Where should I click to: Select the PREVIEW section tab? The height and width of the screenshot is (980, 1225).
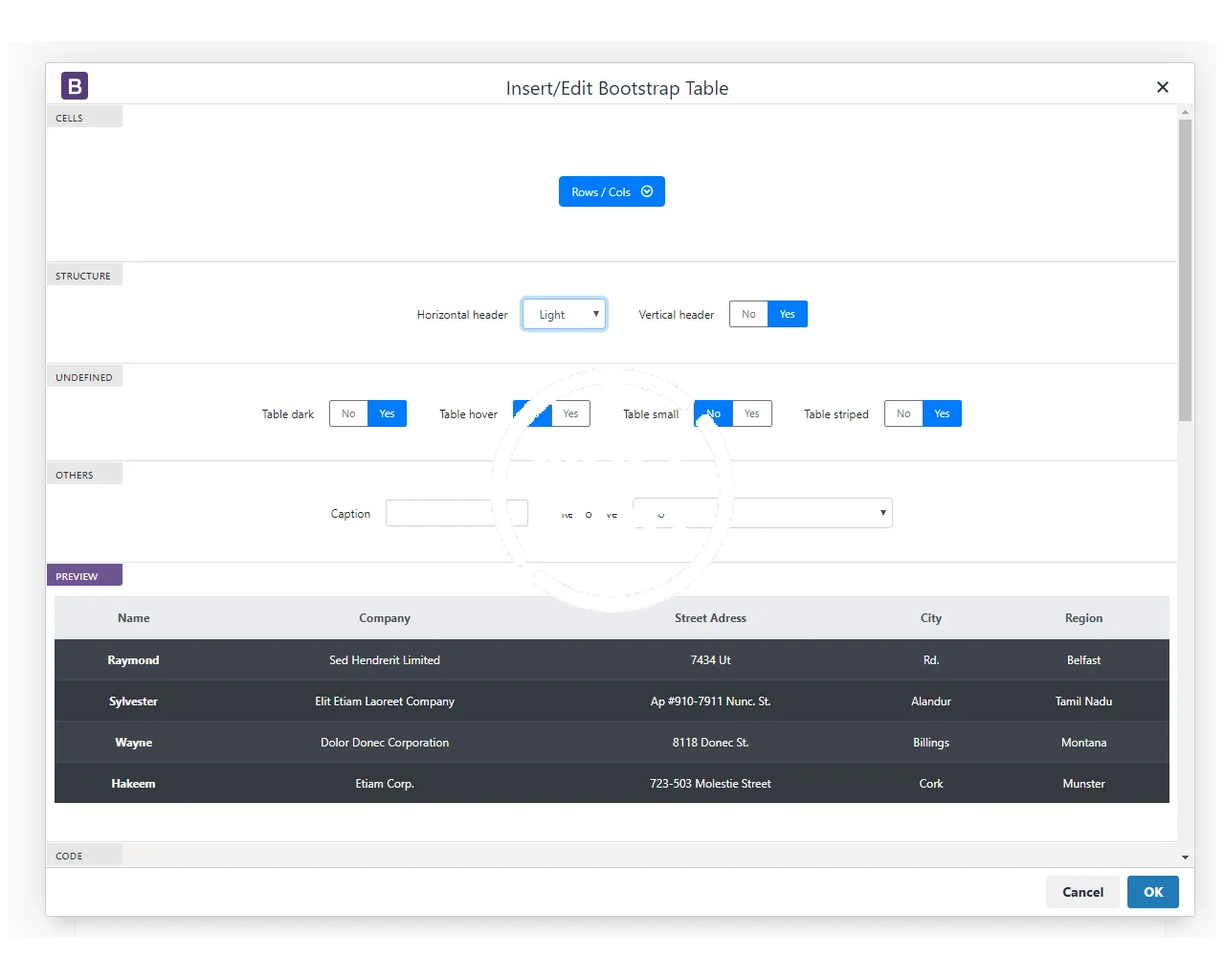point(84,575)
